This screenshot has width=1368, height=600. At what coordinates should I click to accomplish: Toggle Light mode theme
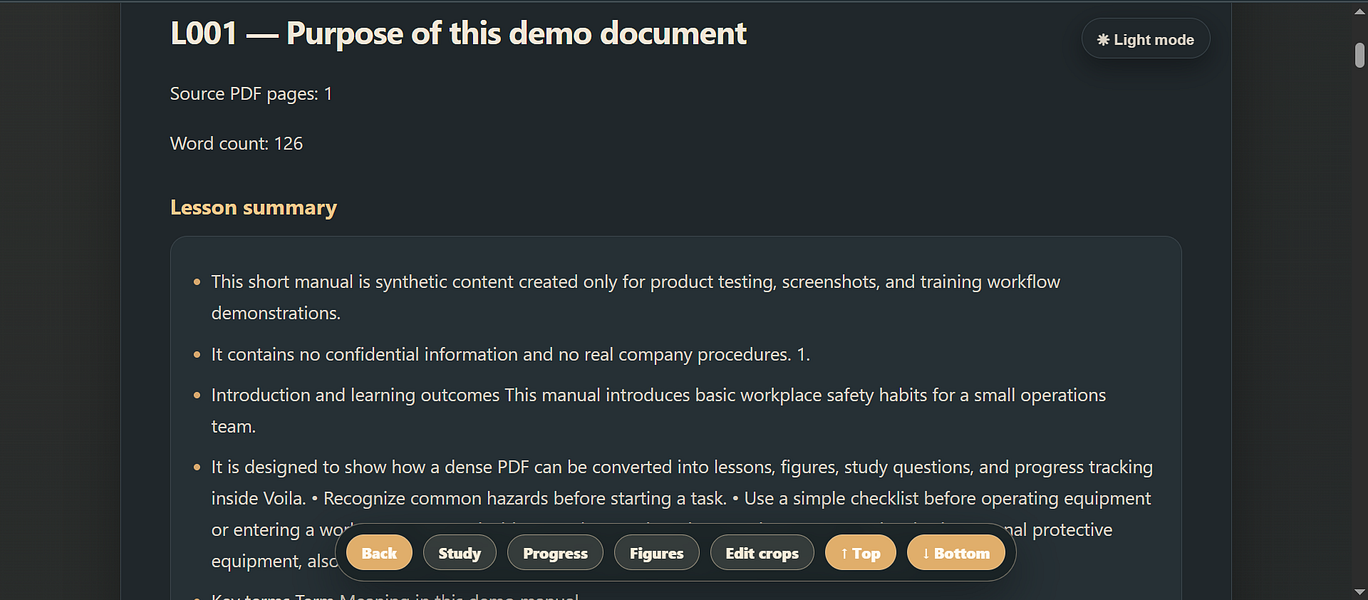click(1146, 39)
